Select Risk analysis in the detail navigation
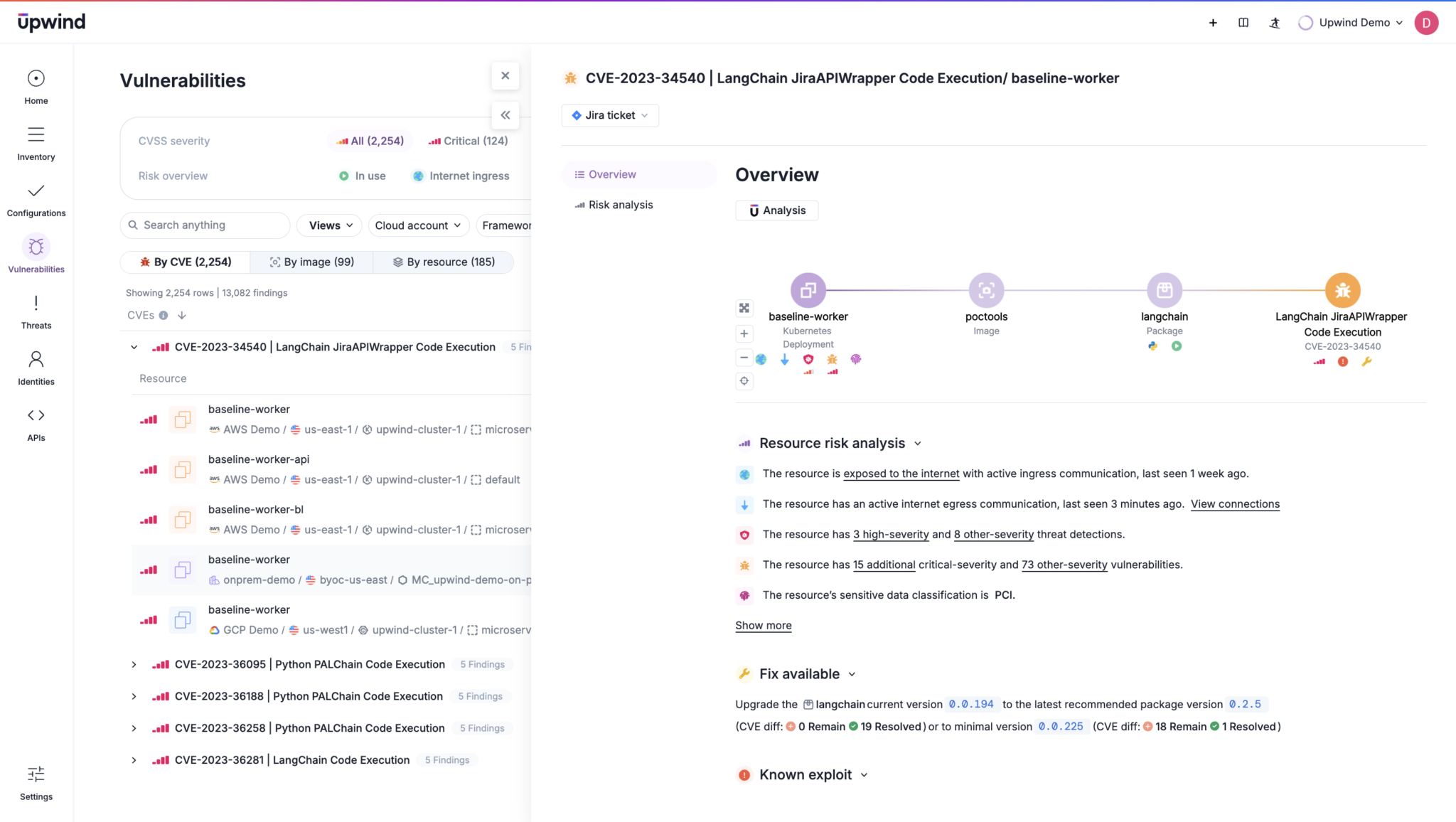This screenshot has width=1456, height=822. 620,205
